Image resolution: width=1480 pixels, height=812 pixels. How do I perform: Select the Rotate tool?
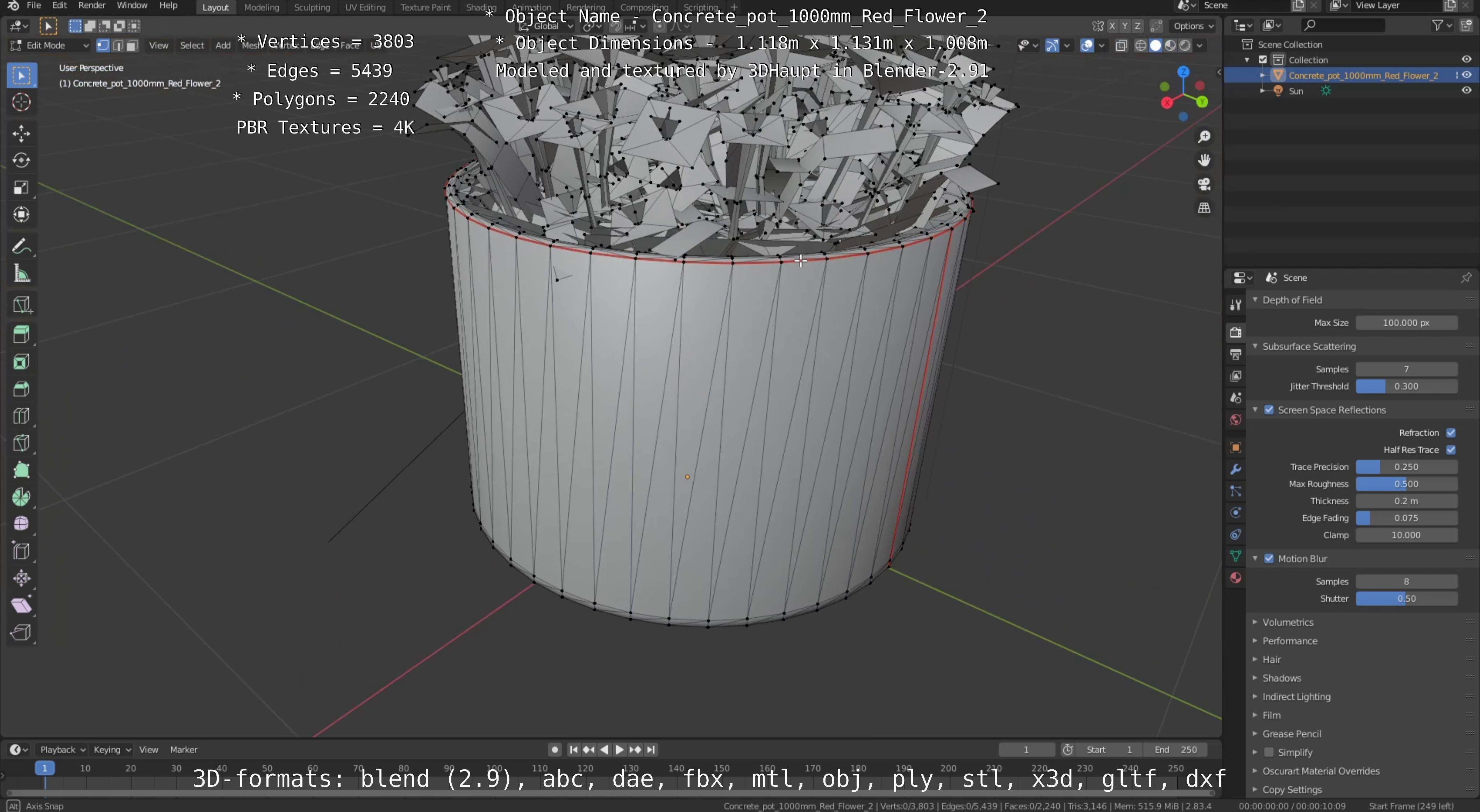point(21,160)
